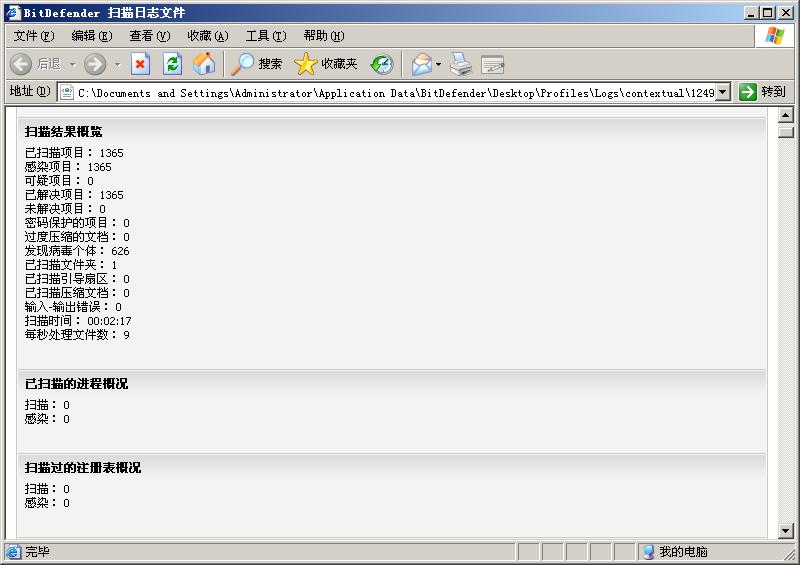Maximize the BitDefender log window
Viewport: 800px width, 565px height.
767,13
